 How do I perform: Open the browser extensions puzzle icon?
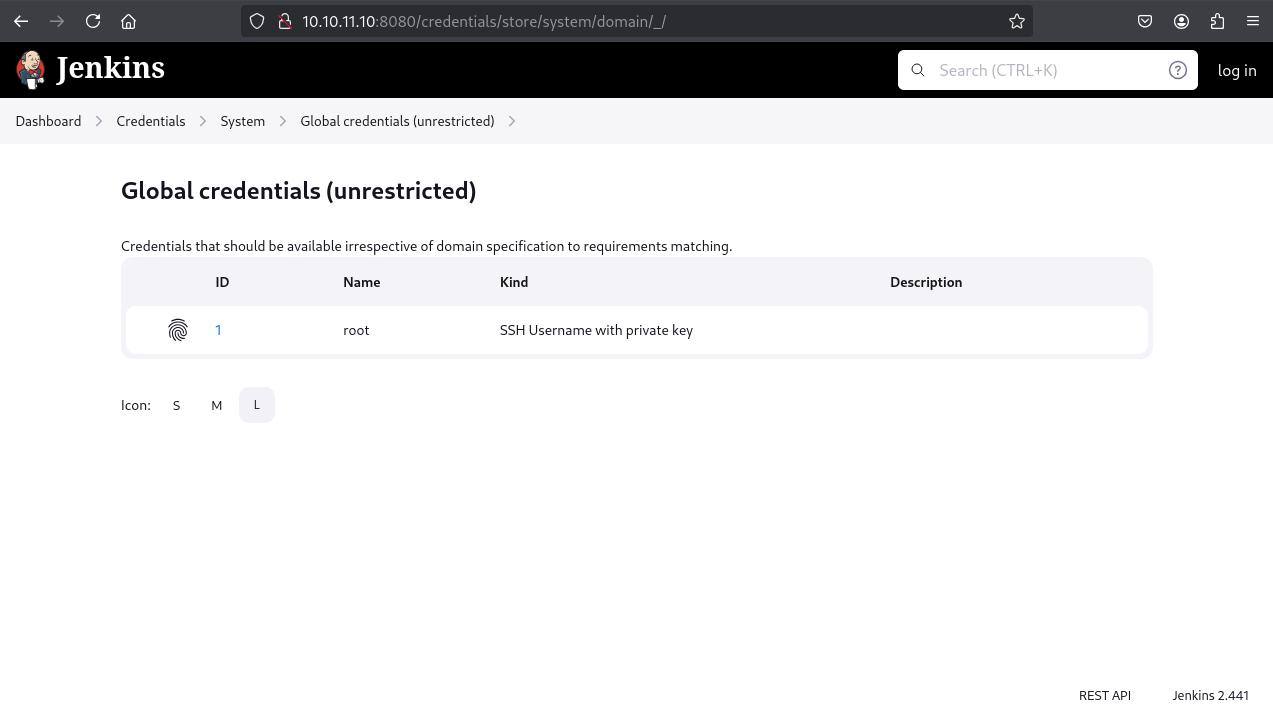1217,21
